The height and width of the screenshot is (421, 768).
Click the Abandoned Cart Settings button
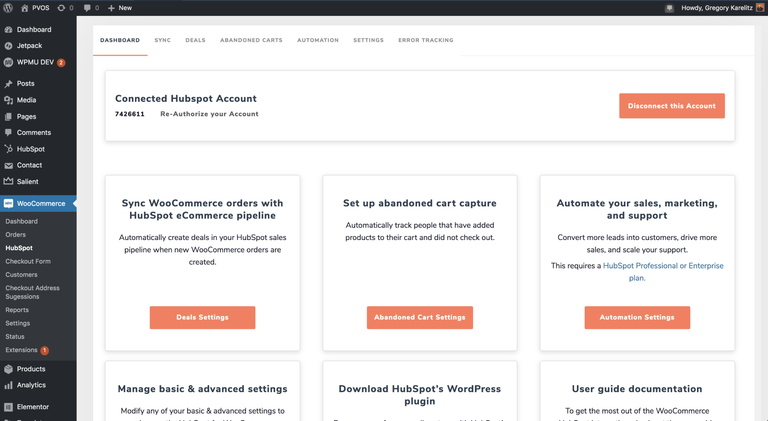[x=420, y=317]
